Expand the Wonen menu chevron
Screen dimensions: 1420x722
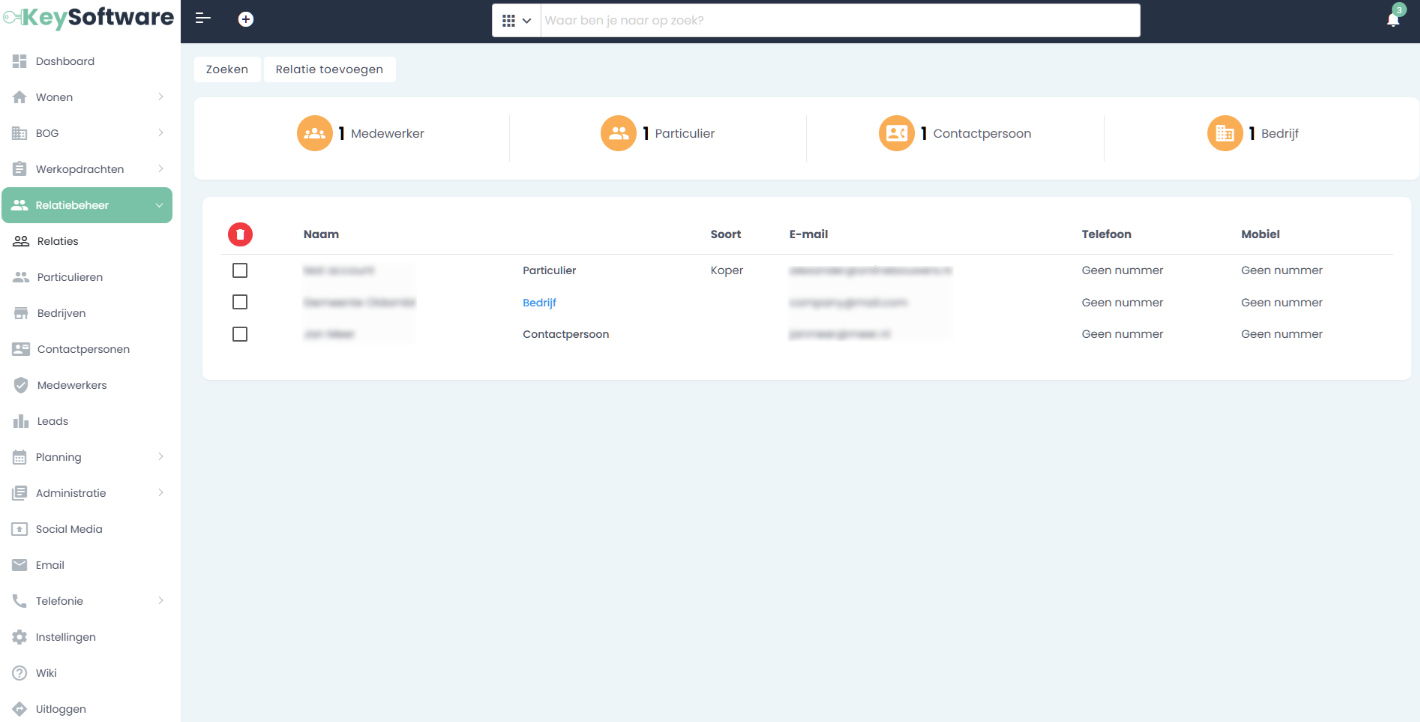[160, 97]
